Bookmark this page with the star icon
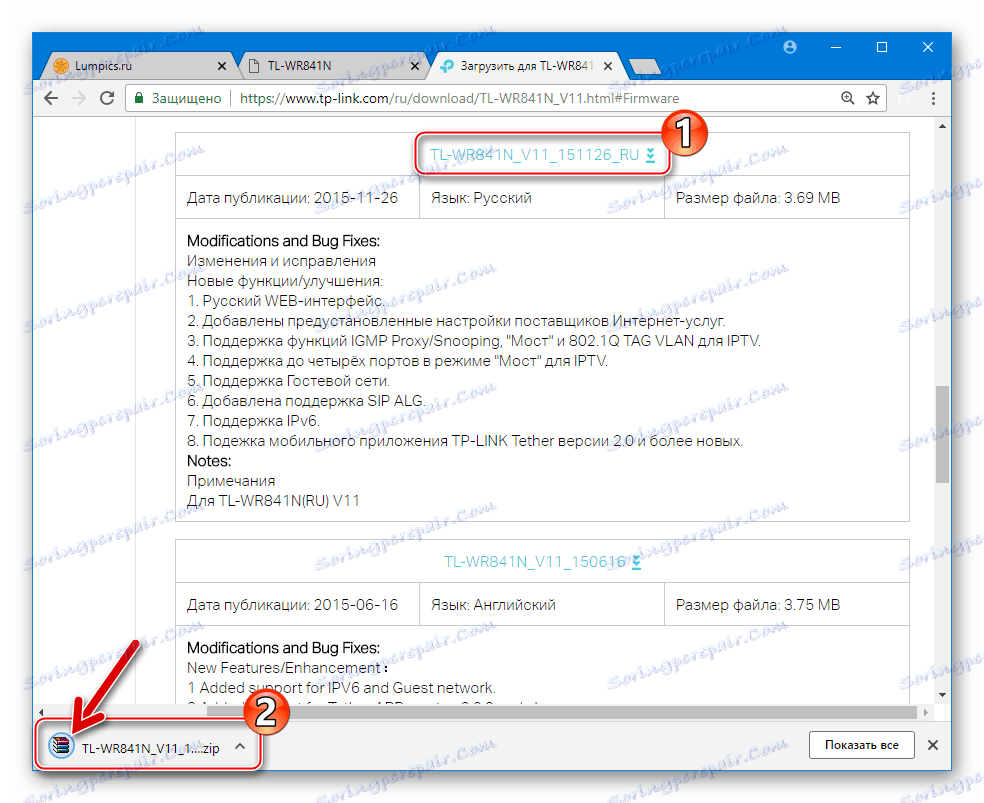The width and height of the screenshot is (984, 803). tap(872, 98)
